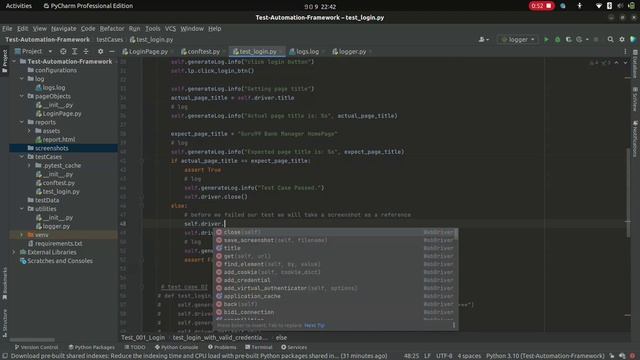Open the Structure side tool window
The height and width of the screenshot is (360, 640).
[x=5, y=322]
